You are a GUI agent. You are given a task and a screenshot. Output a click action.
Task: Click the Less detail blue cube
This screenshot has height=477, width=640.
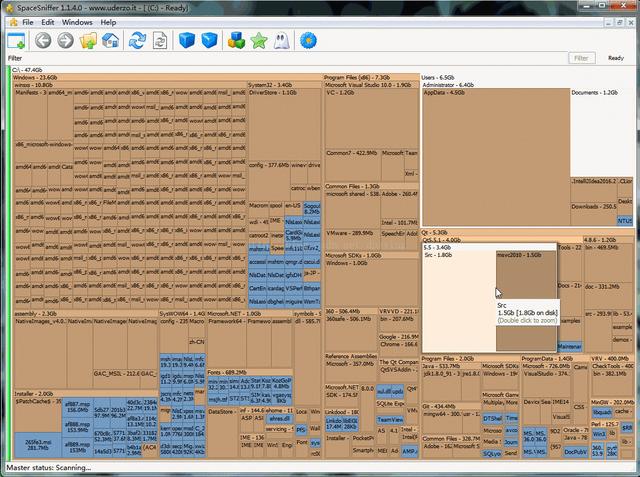pyautogui.click(x=187, y=40)
